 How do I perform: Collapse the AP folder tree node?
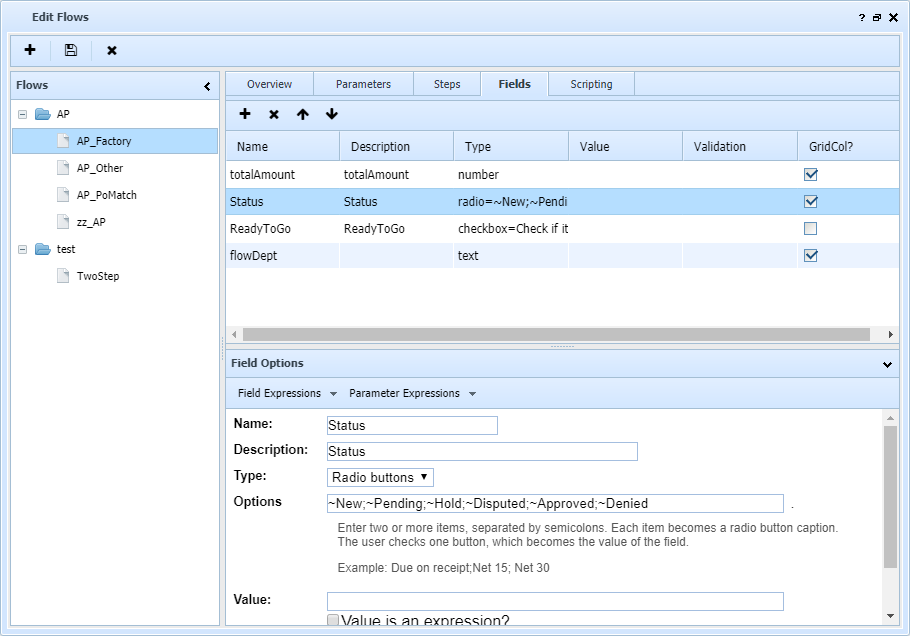point(22,114)
